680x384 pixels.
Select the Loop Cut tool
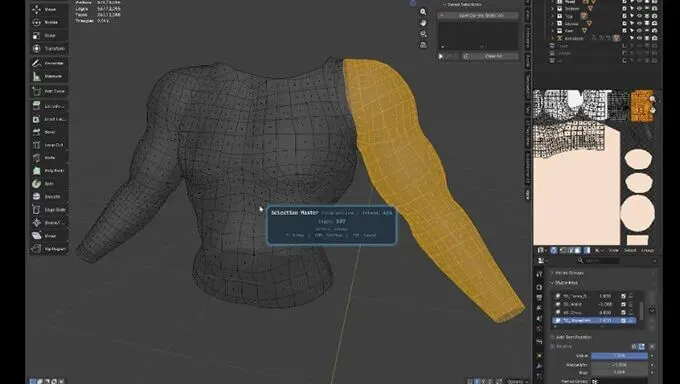point(49,145)
